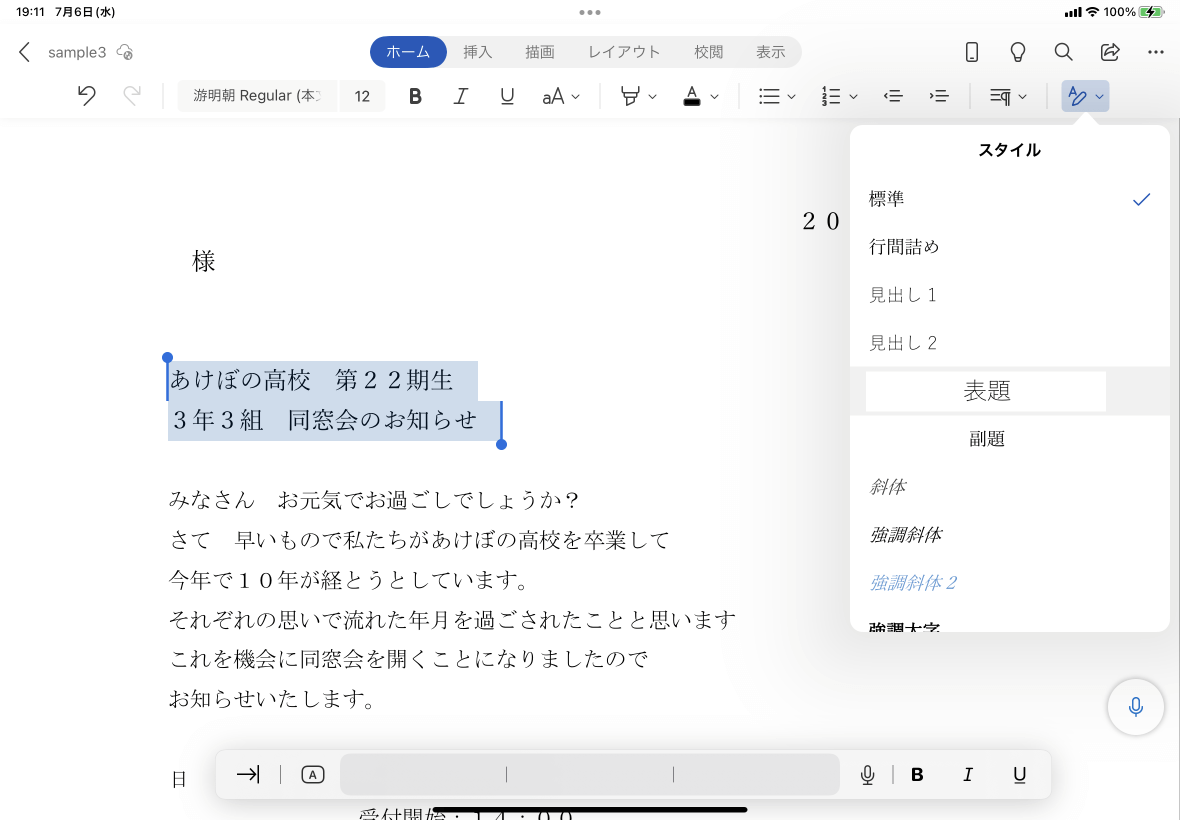The image size is (1180, 820).
Task: Switch to the 挿入 tab
Action: [x=477, y=52]
